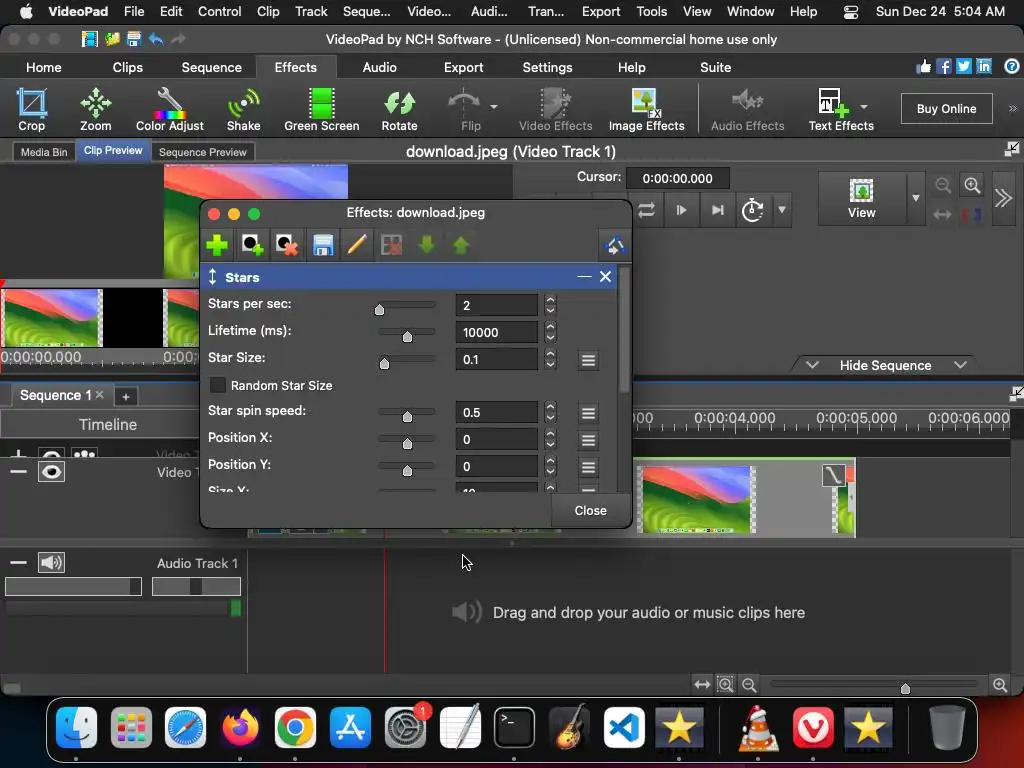
Task: Open the Home ribbon tab
Action: click(x=44, y=67)
